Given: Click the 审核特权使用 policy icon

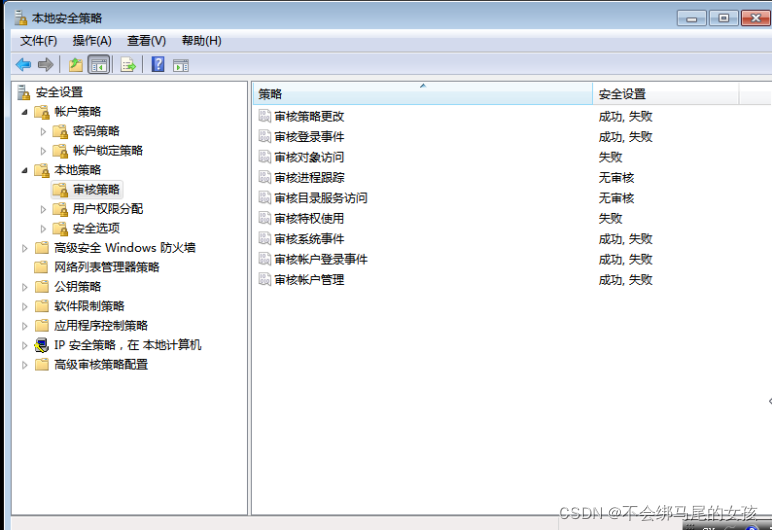Looking at the screenshot, I should pos(265,218).
